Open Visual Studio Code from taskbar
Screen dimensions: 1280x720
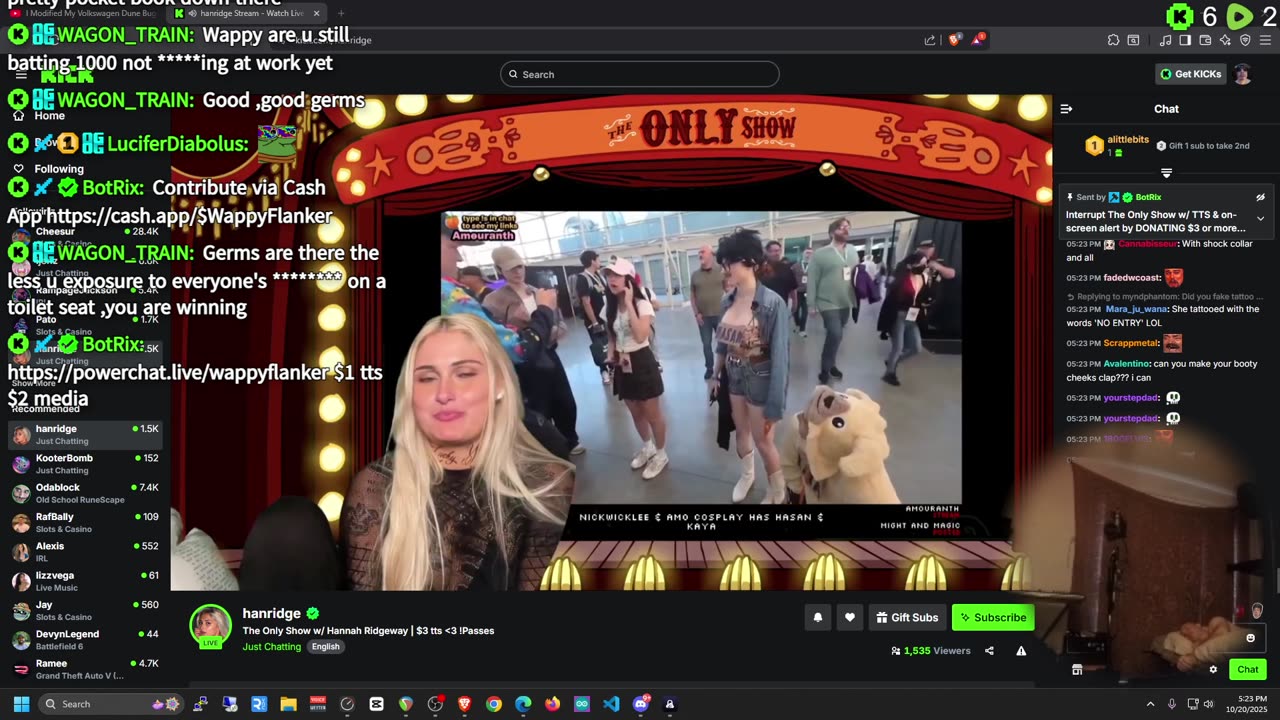coord(611,704)
